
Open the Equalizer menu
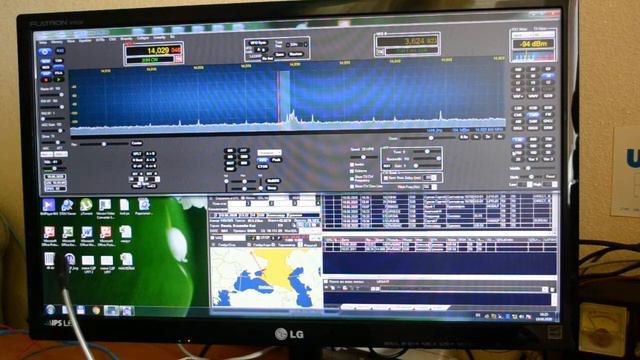pyautogui.click(x=85, y=42)
